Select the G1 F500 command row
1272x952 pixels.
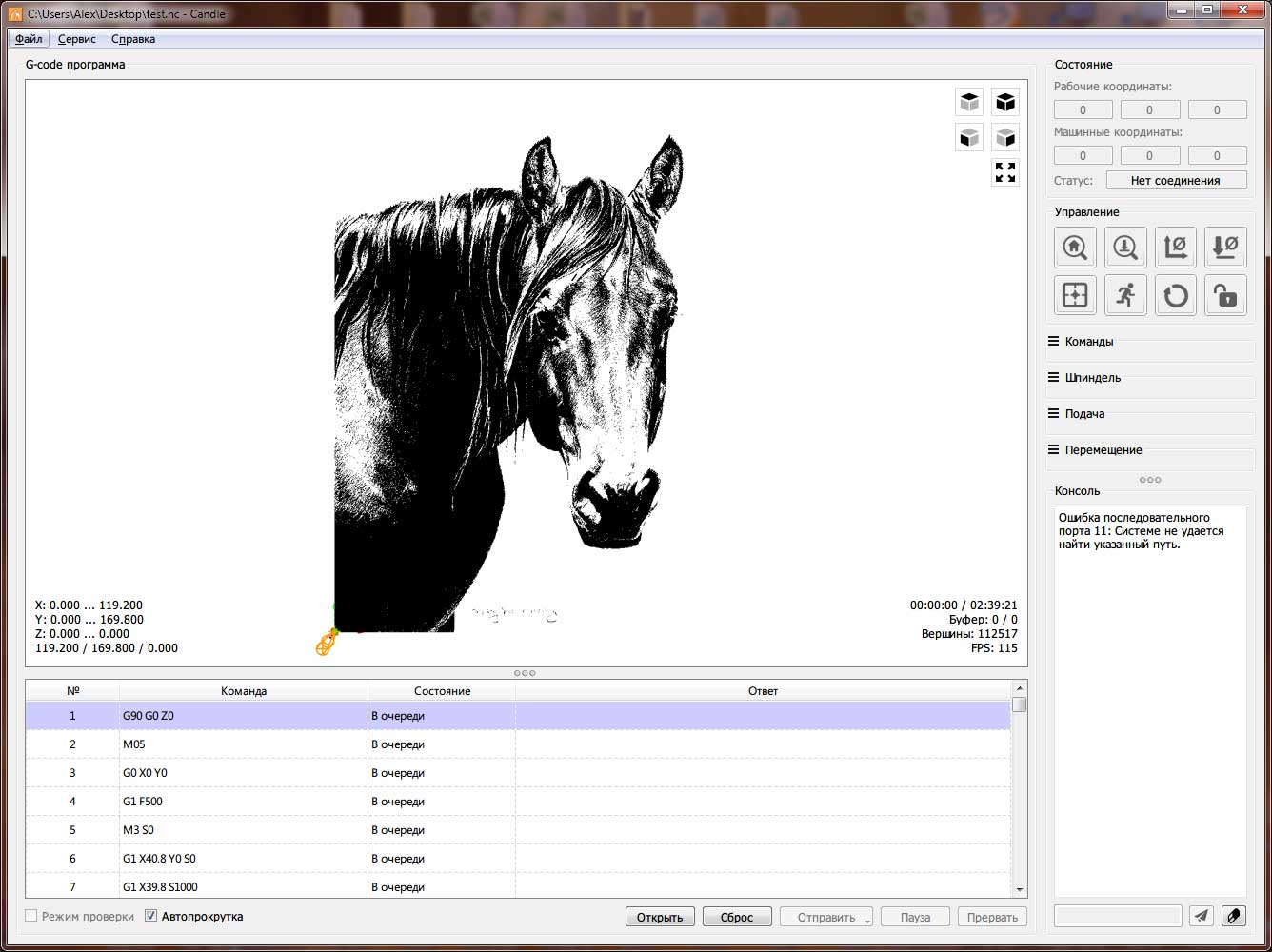(x=518, y=802)
